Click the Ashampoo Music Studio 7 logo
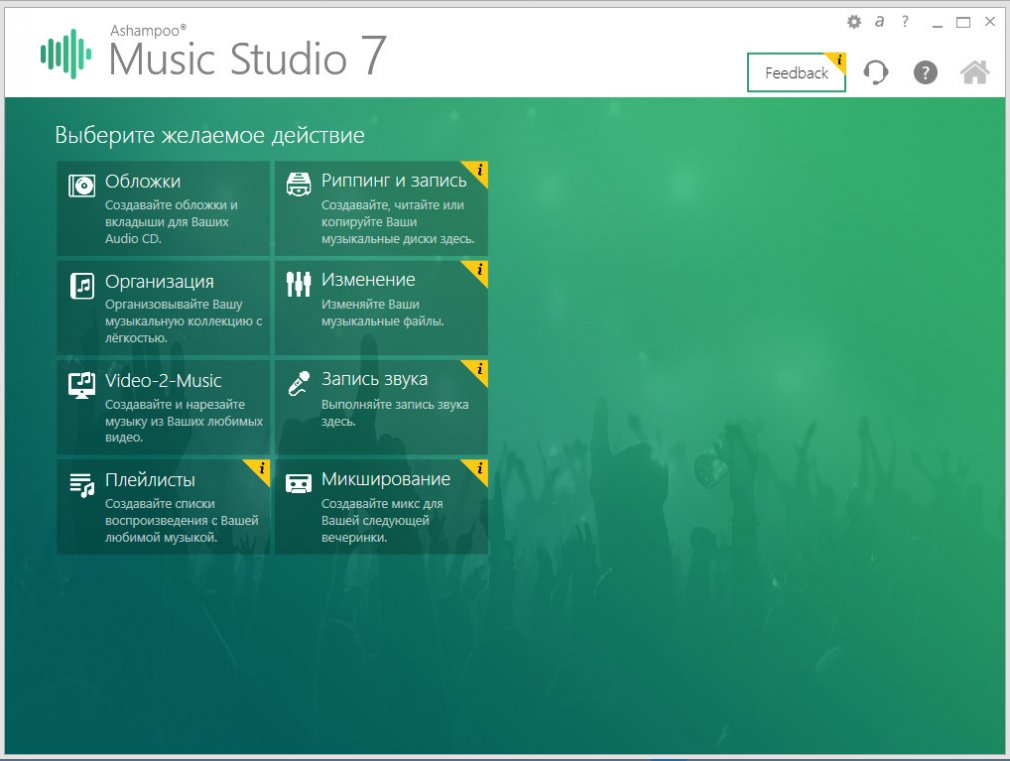 213,53
